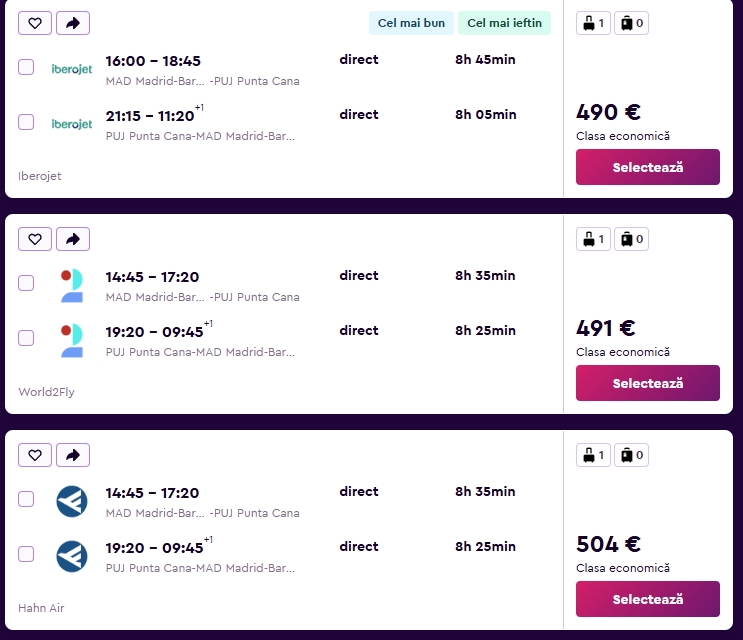
Task: Click checked luggage icon on 491 € offer
Action: point(631,239)
